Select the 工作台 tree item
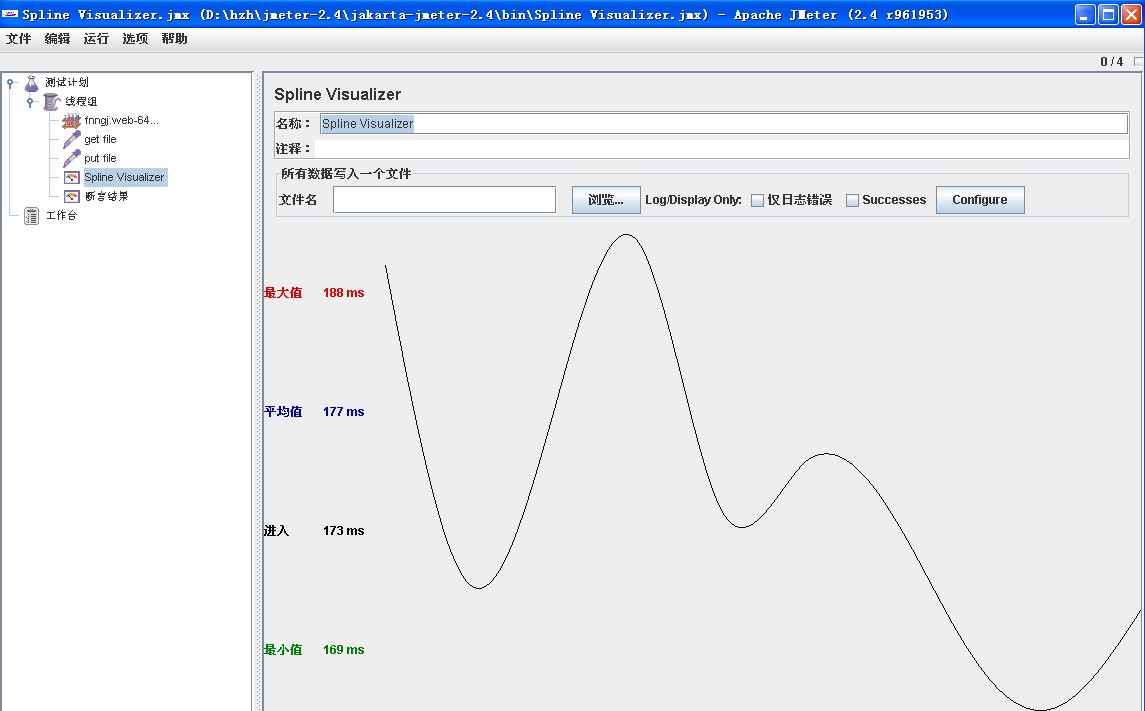Screen dimensions: 1145x711 (x=61, y=215)
